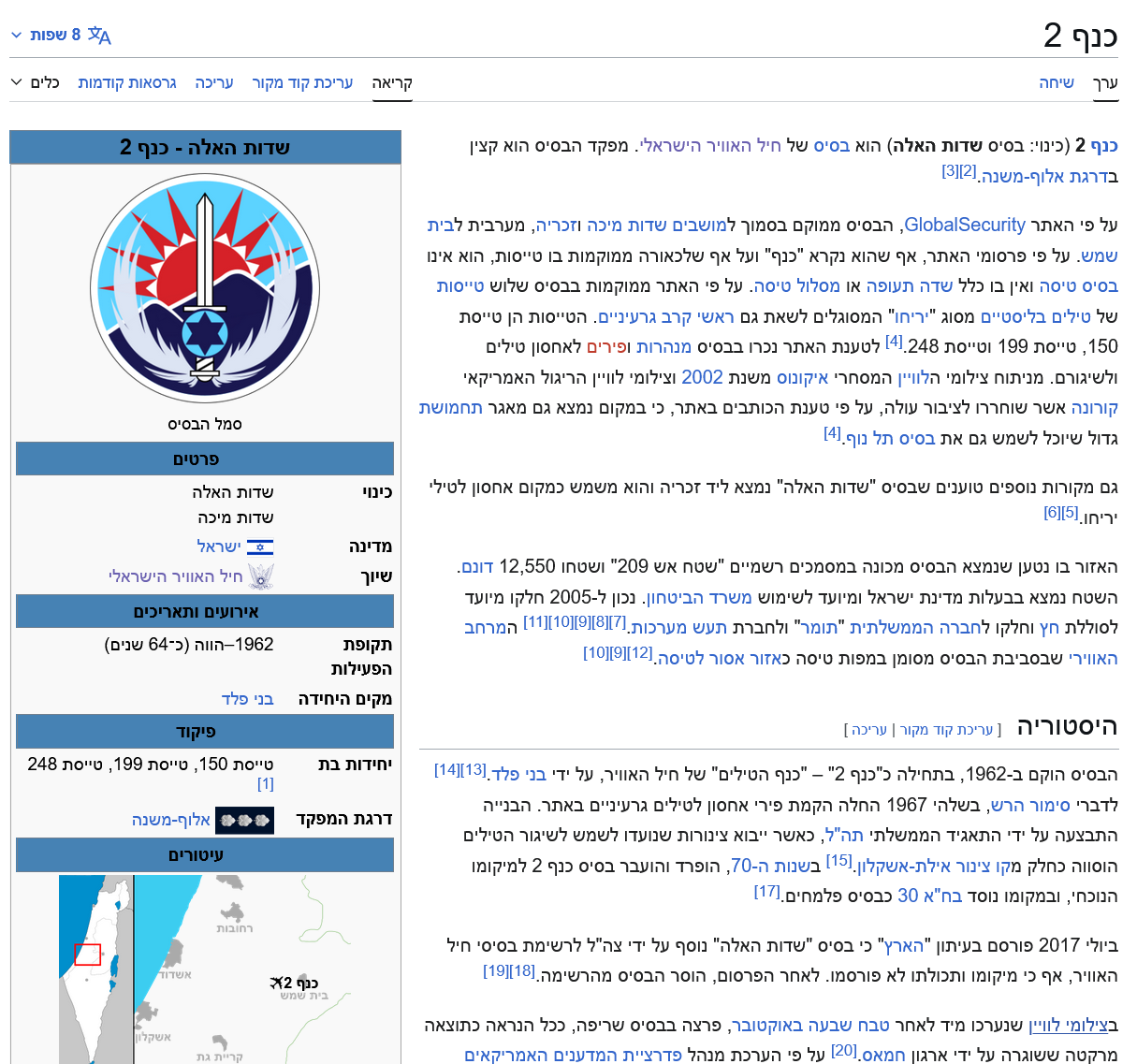Open the 2002 year link

[702, 377]
